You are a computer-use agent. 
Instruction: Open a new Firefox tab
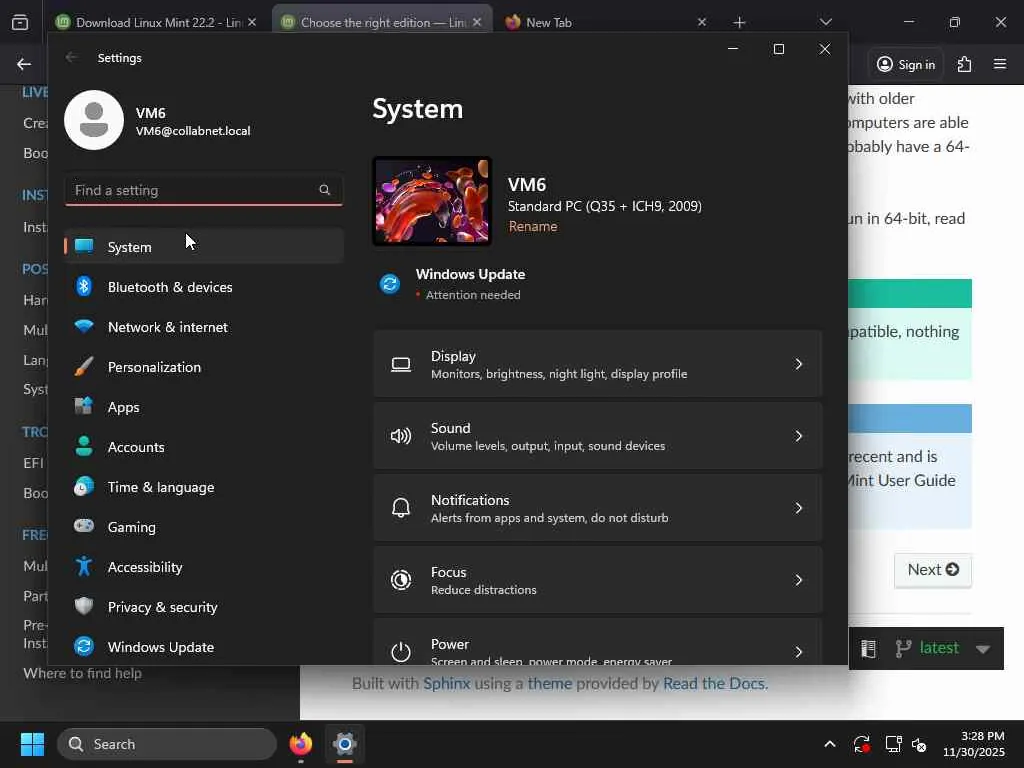coord(739,22)
